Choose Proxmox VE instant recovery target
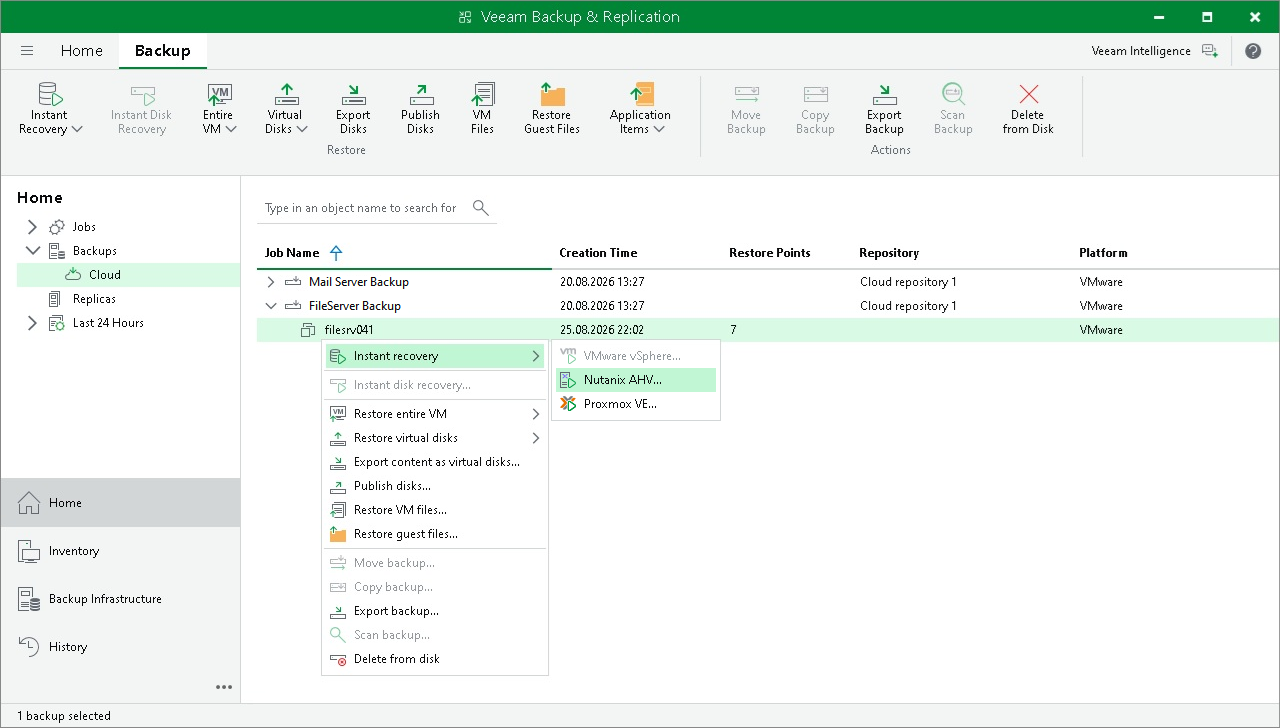This screenshot has width=1280, height=728. [x=636, y=404]
